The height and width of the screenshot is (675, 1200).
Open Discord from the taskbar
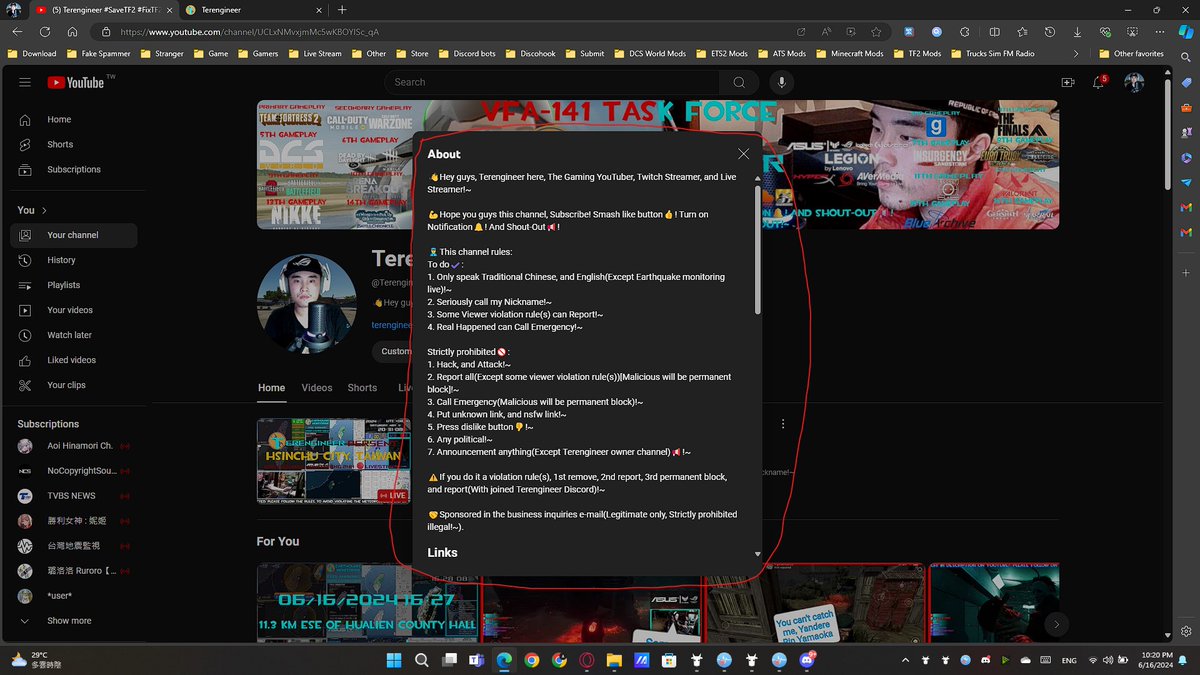[806, 660]
